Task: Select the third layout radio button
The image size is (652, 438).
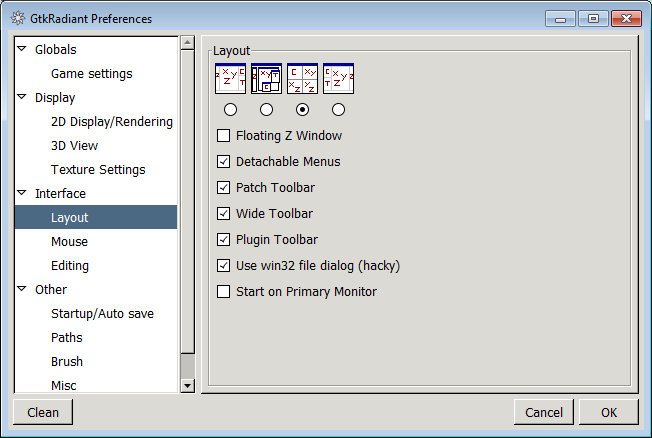Action: tap(302, 109)
